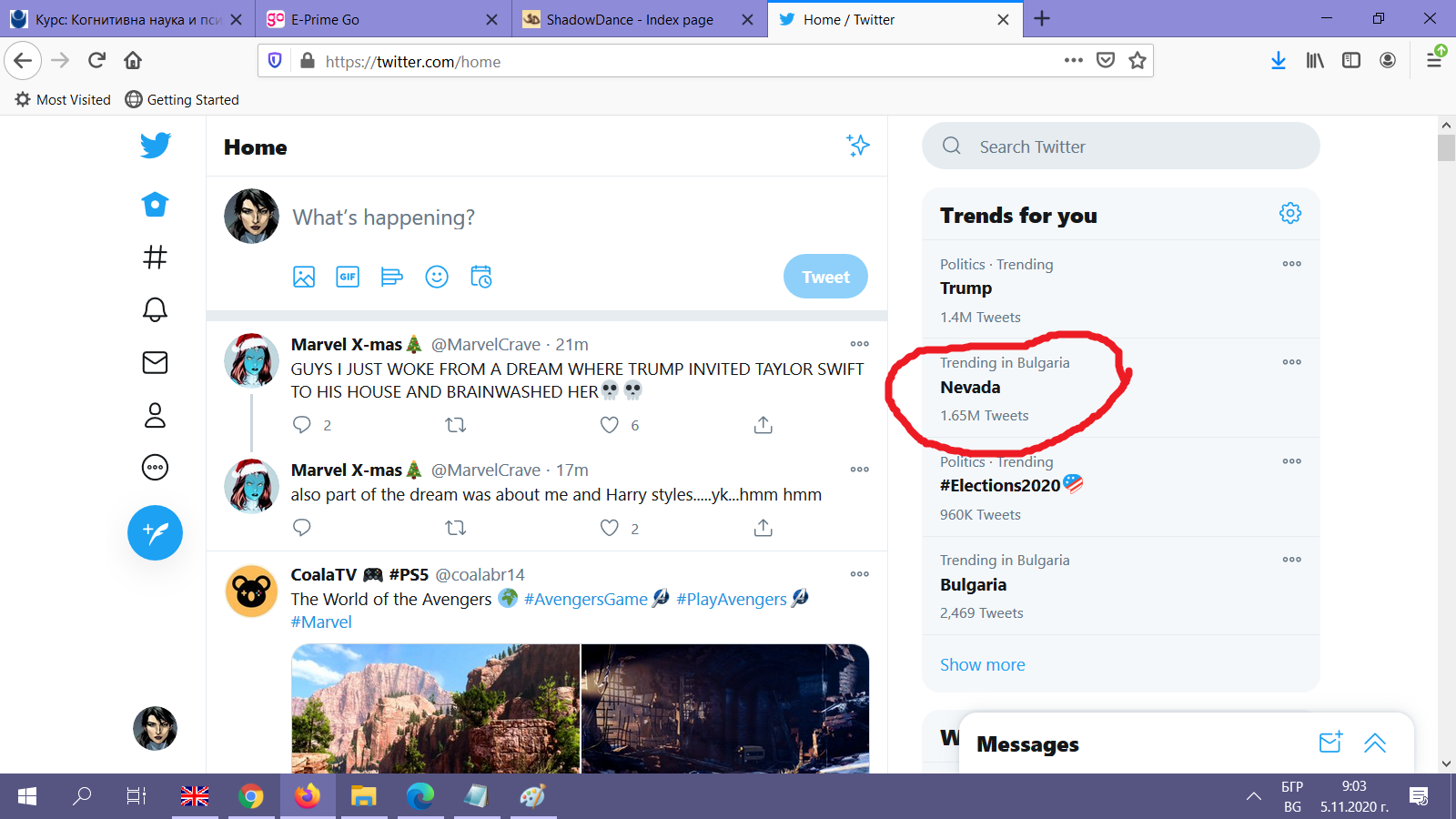Bookmark this page with the star icon
This screenshot has height=819, width=1456.
point(1137,60)
